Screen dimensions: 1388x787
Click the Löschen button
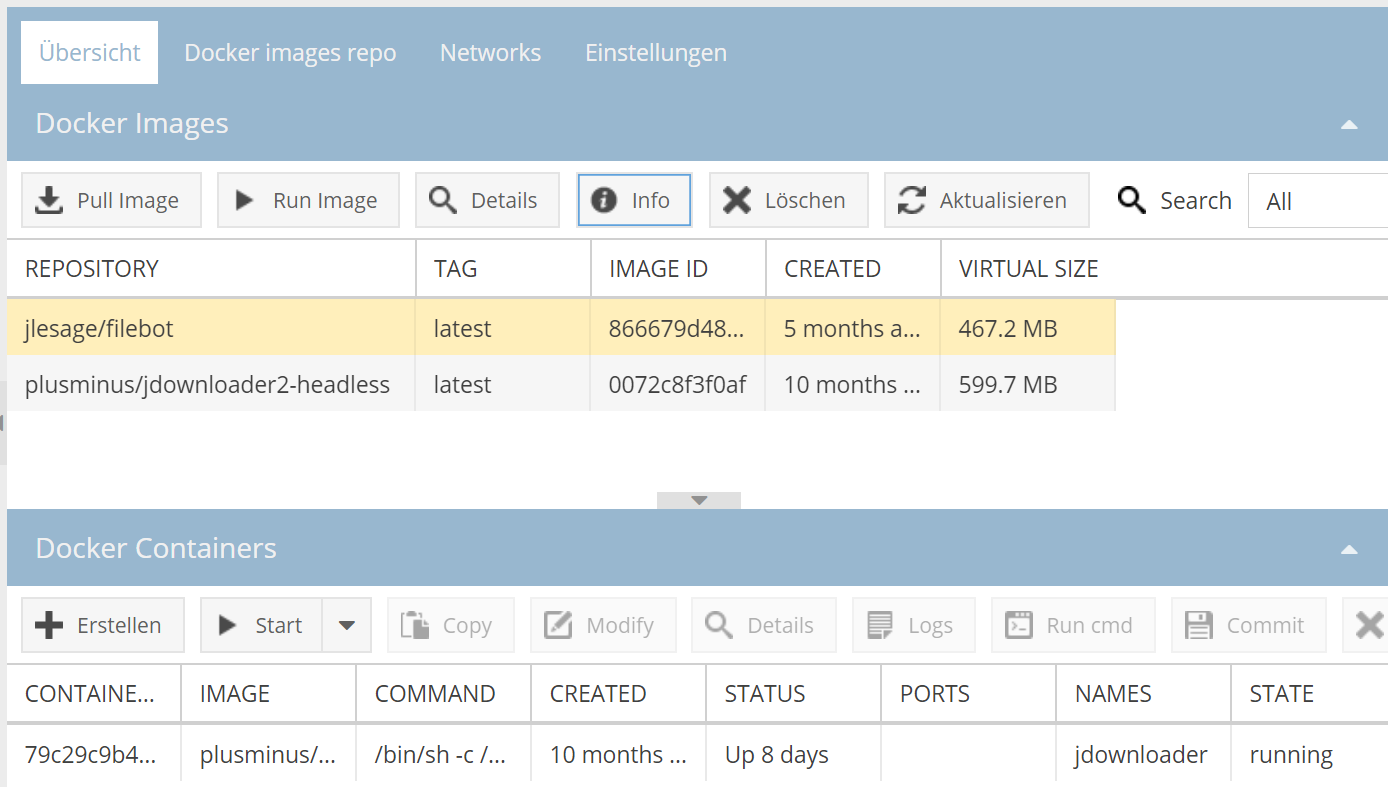789,200
